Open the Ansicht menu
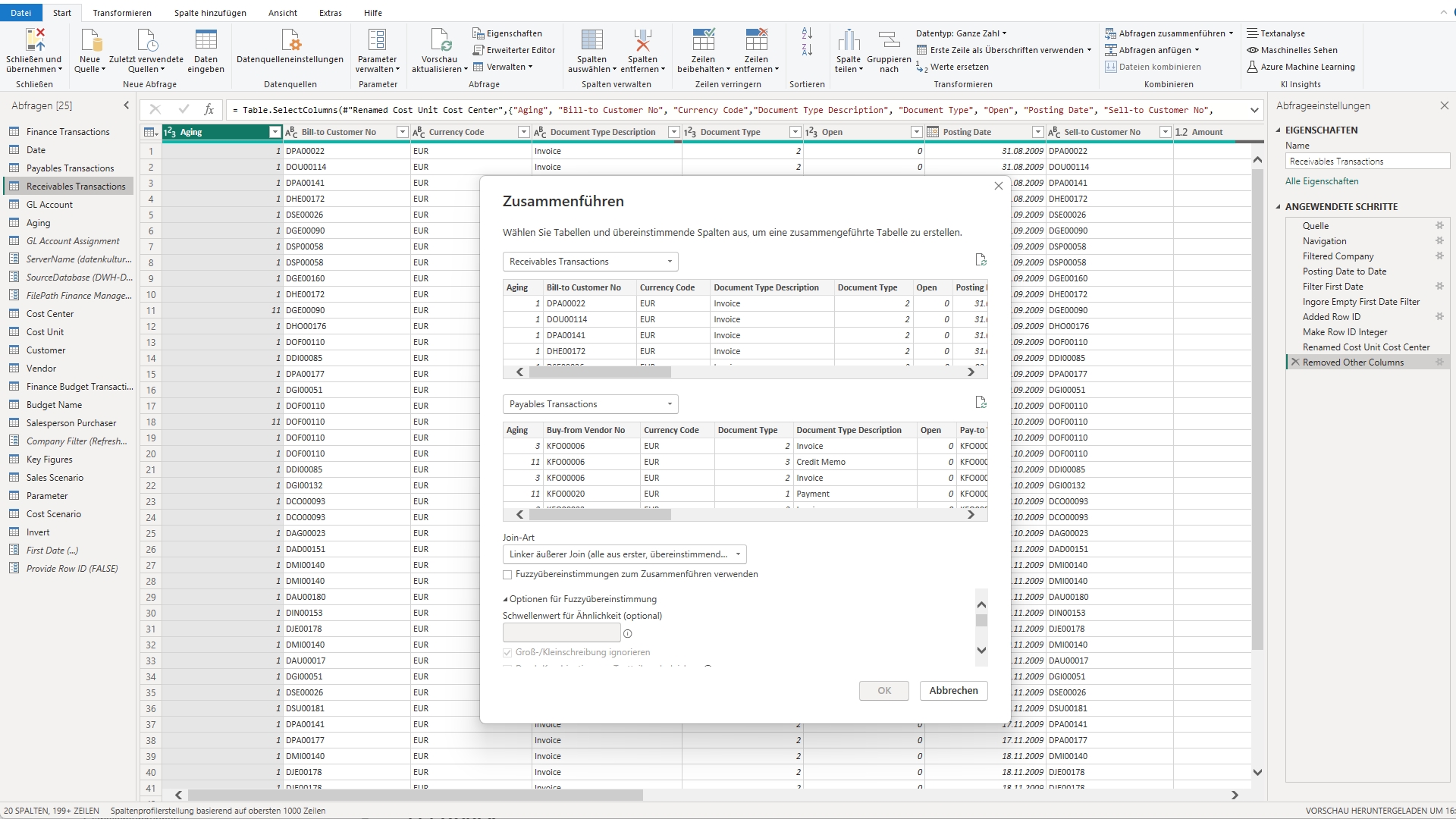 click(x=281, y=13)
